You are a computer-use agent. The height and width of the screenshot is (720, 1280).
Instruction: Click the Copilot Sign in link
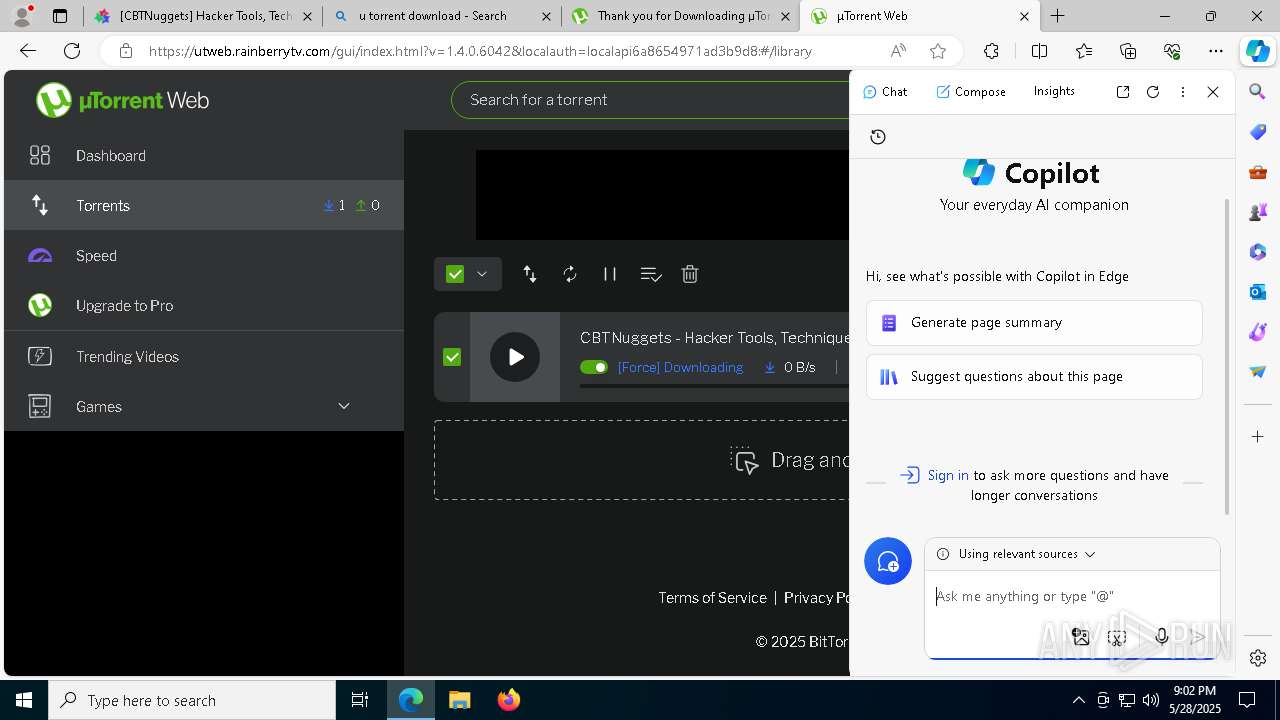pos(947,475)
